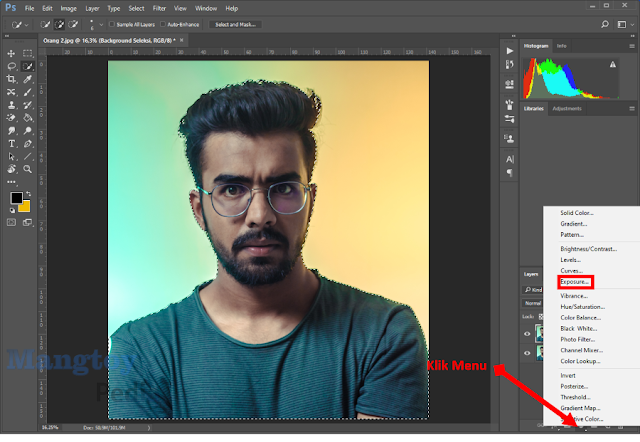Open the Filter menu
Screen dimensions: 640x442
point(159,8)
